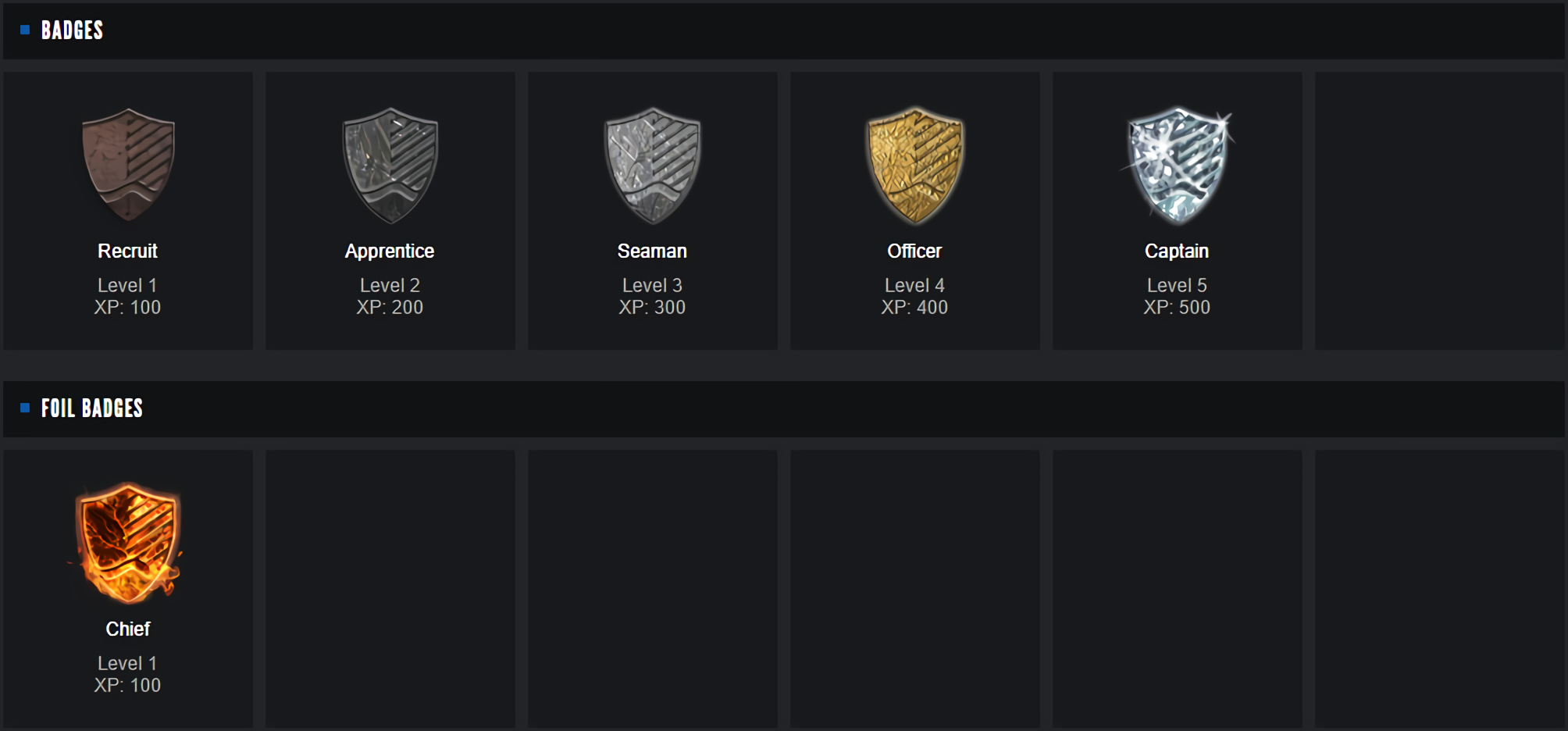Click the empty foil slot next to Chief
This screenshot has width=1568, height=731.
(x=390, y=589)
